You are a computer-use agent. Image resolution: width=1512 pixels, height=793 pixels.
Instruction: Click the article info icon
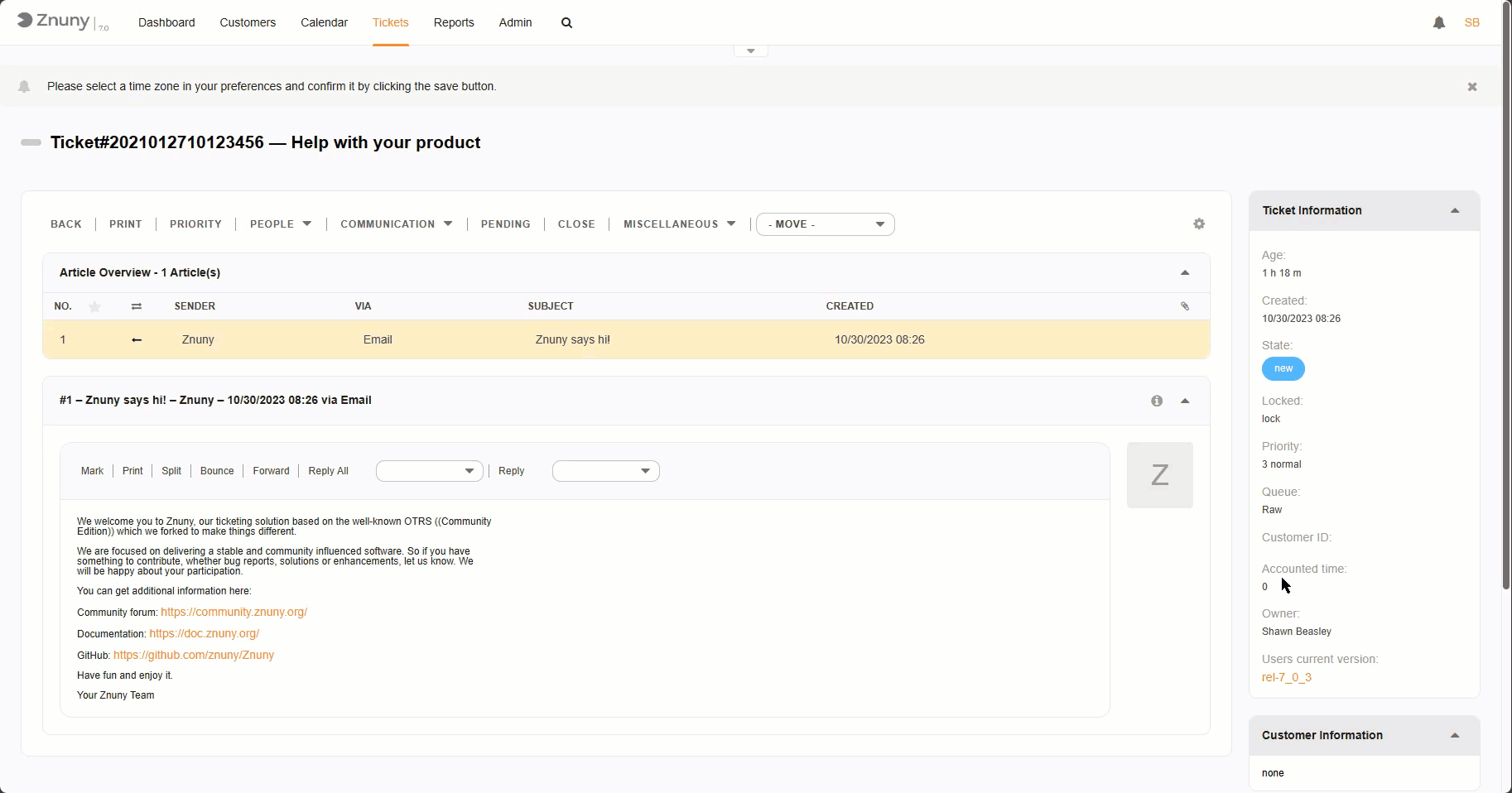click(1156, 401)
